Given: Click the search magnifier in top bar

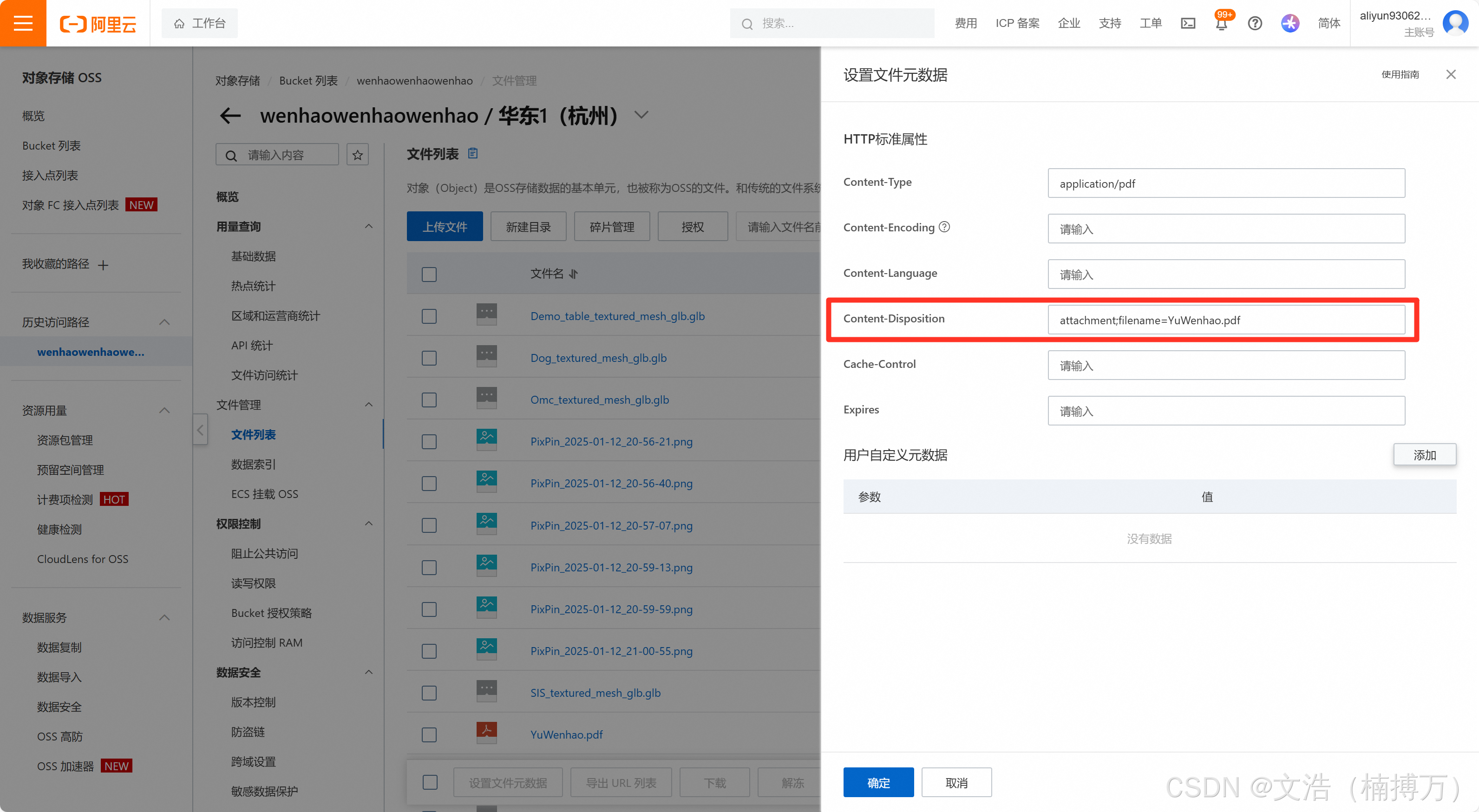Looking at the screenshot, I should [747, 24].
